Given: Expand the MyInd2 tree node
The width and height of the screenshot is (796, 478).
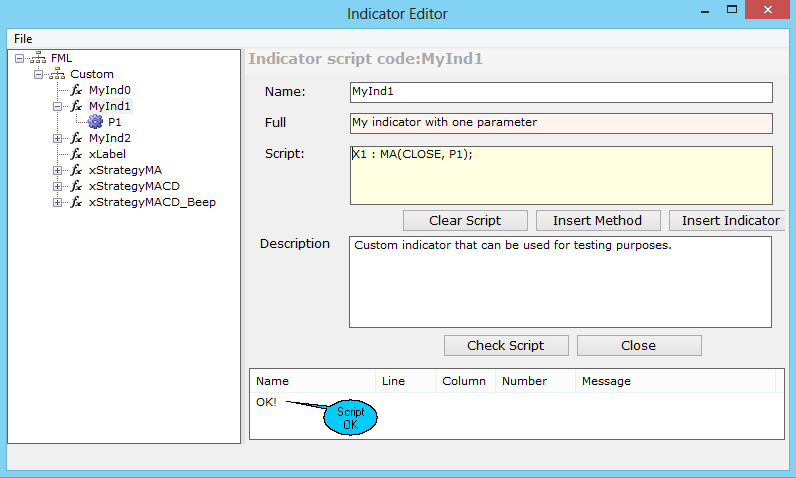Looking at the screenshot, I should click(x=58, y=138).
